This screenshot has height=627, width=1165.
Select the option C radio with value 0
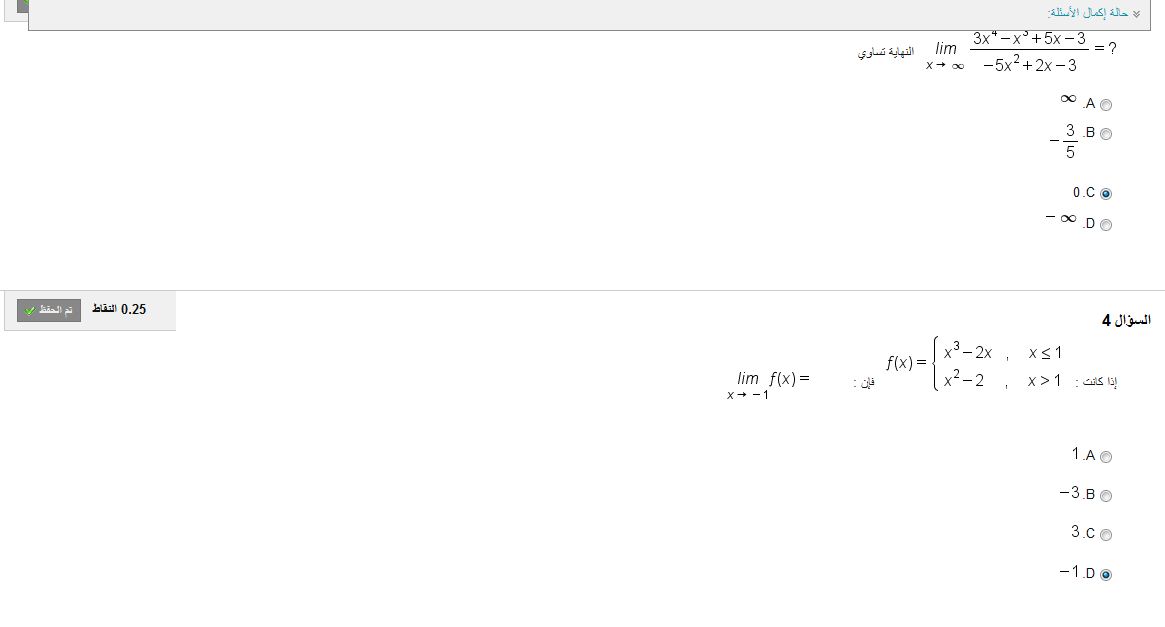(x=1106, y=193)
